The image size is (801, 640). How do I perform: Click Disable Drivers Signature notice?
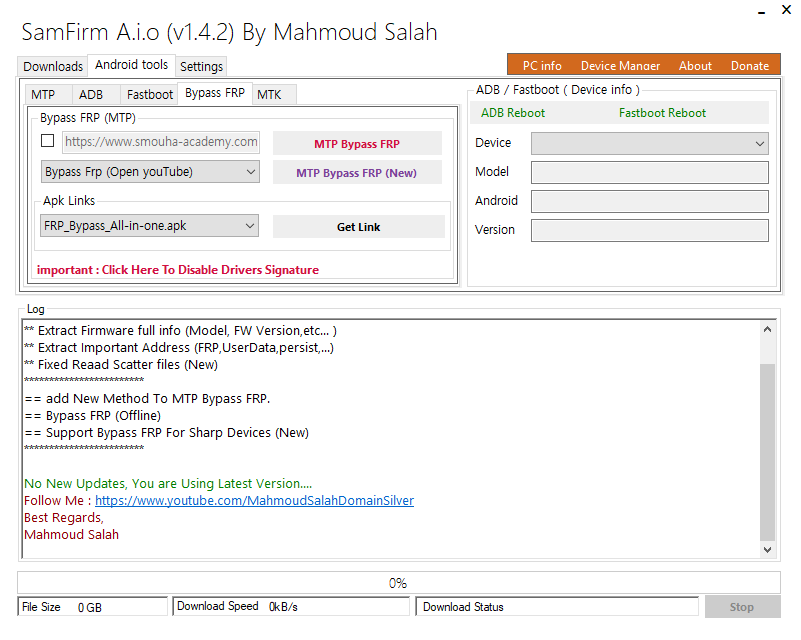[x=178, y=270]
